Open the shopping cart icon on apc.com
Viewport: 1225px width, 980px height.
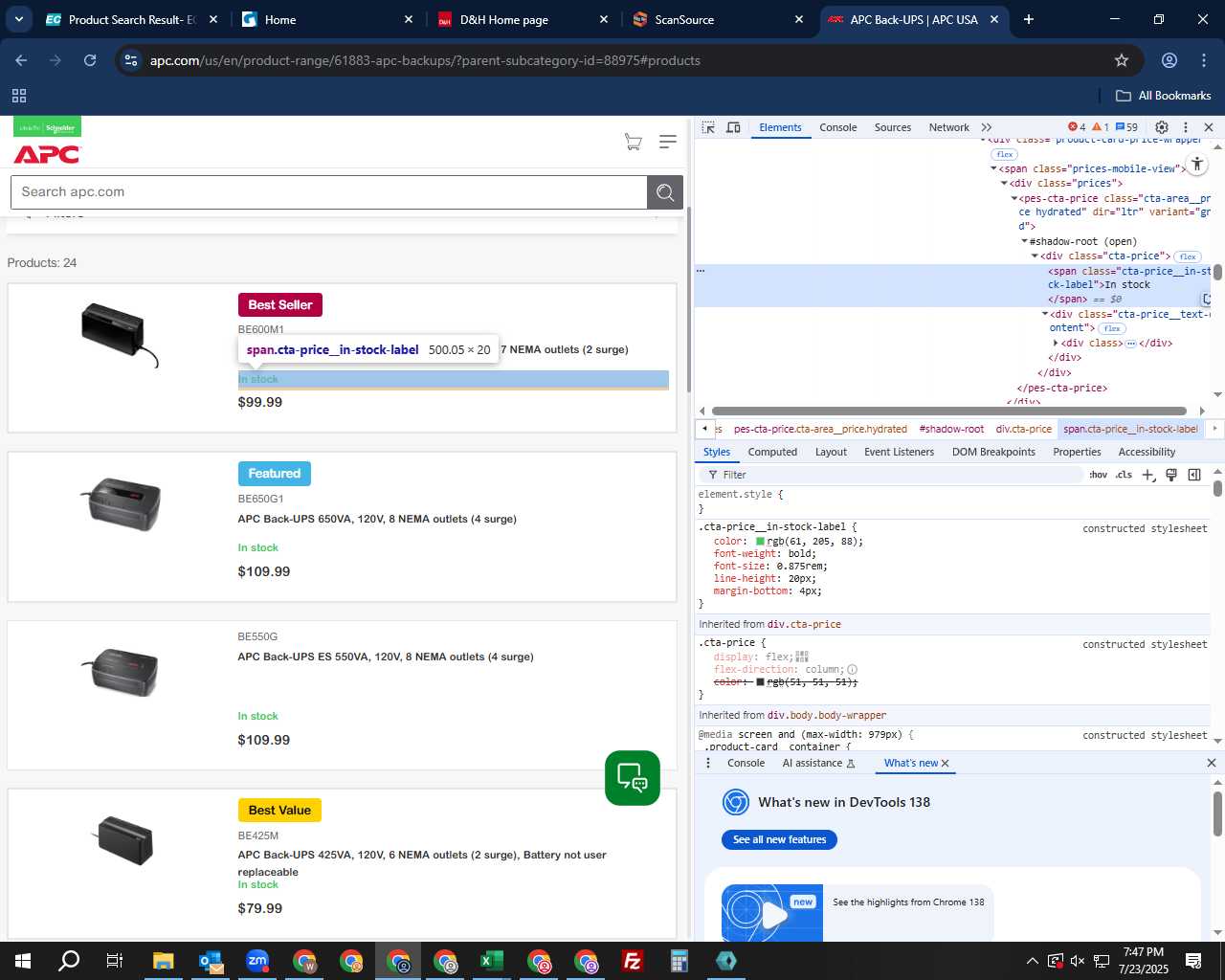pyautogui.click(x=633, y=142)
